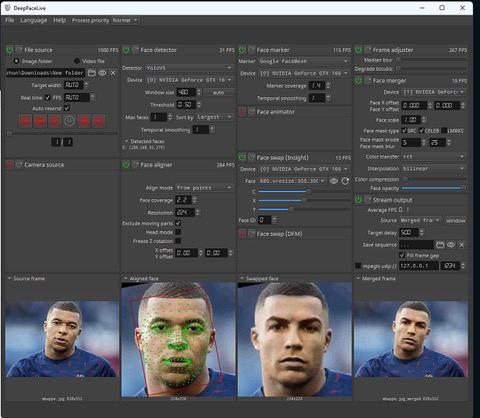Image resolution: width=480 pixels, height=418 pixels.
Task: Open the Sort by Largest dropdown
Action: pos(214,117)
